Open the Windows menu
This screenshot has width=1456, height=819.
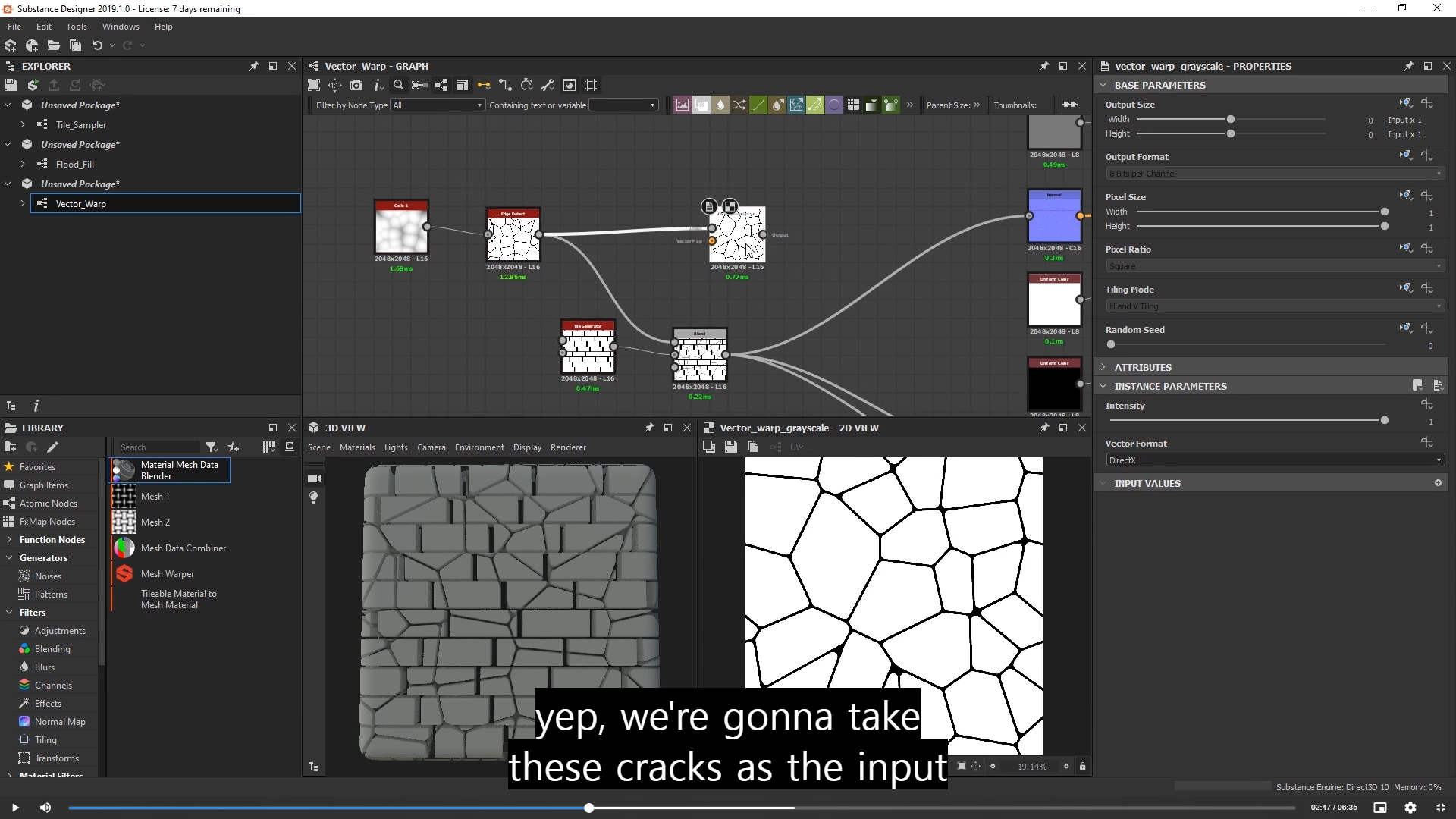pos(121,27)
